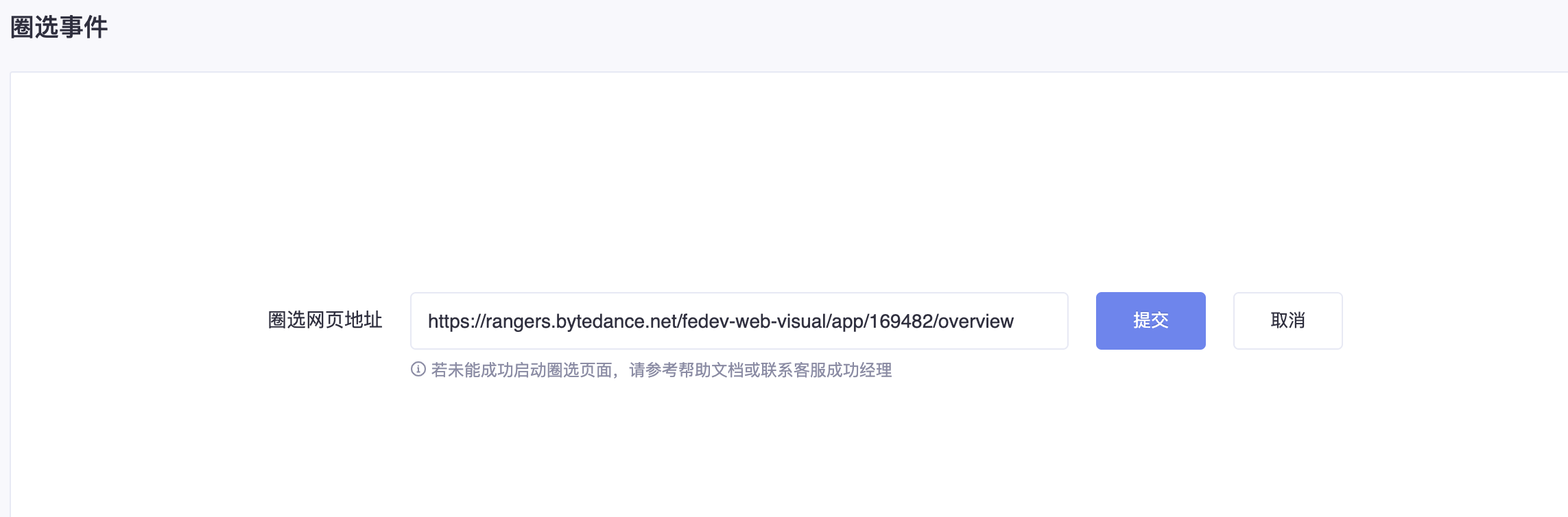The width and height of the screenshot is (1568, 517).
Task: Click the 圈选事件 page title
Action: coord(59,27)
